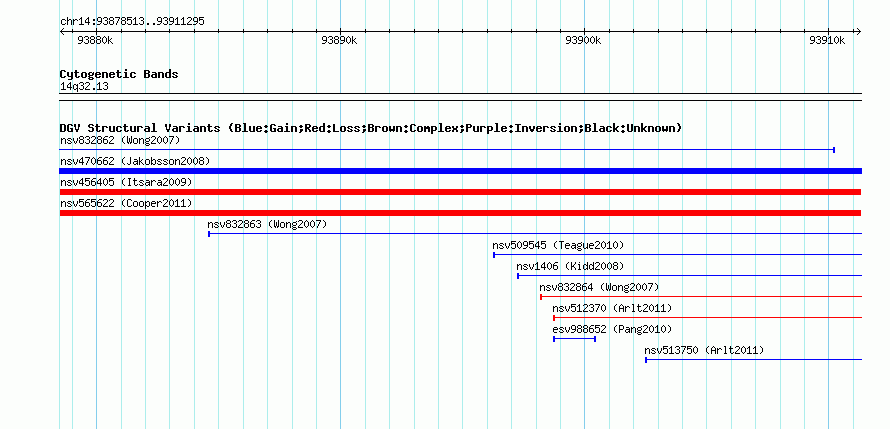Select the Cytogenetic Bands track title
890x429 pixels.
(119, 74)
